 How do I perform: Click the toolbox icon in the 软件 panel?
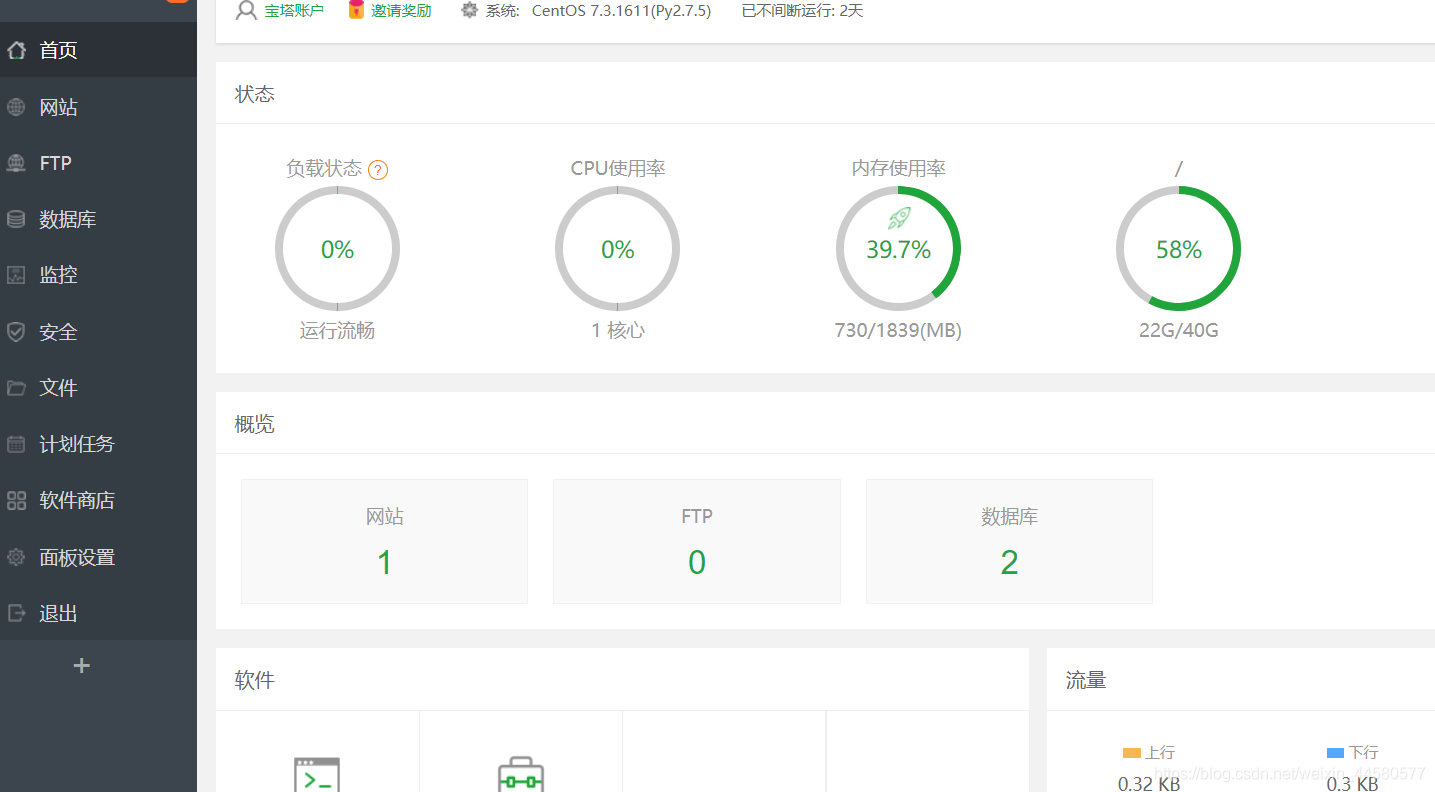(521, 774)
